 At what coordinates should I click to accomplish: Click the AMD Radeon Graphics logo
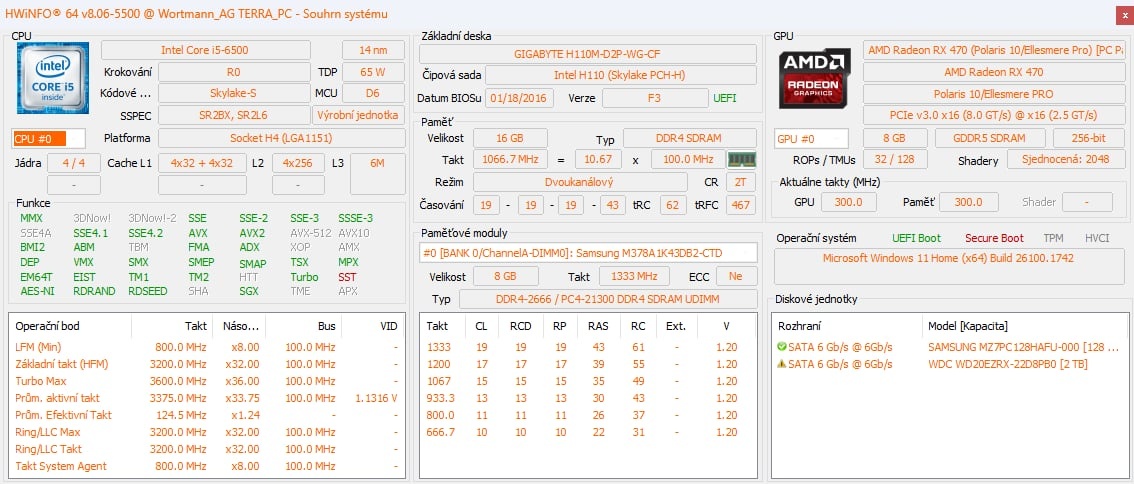point(815,79)
